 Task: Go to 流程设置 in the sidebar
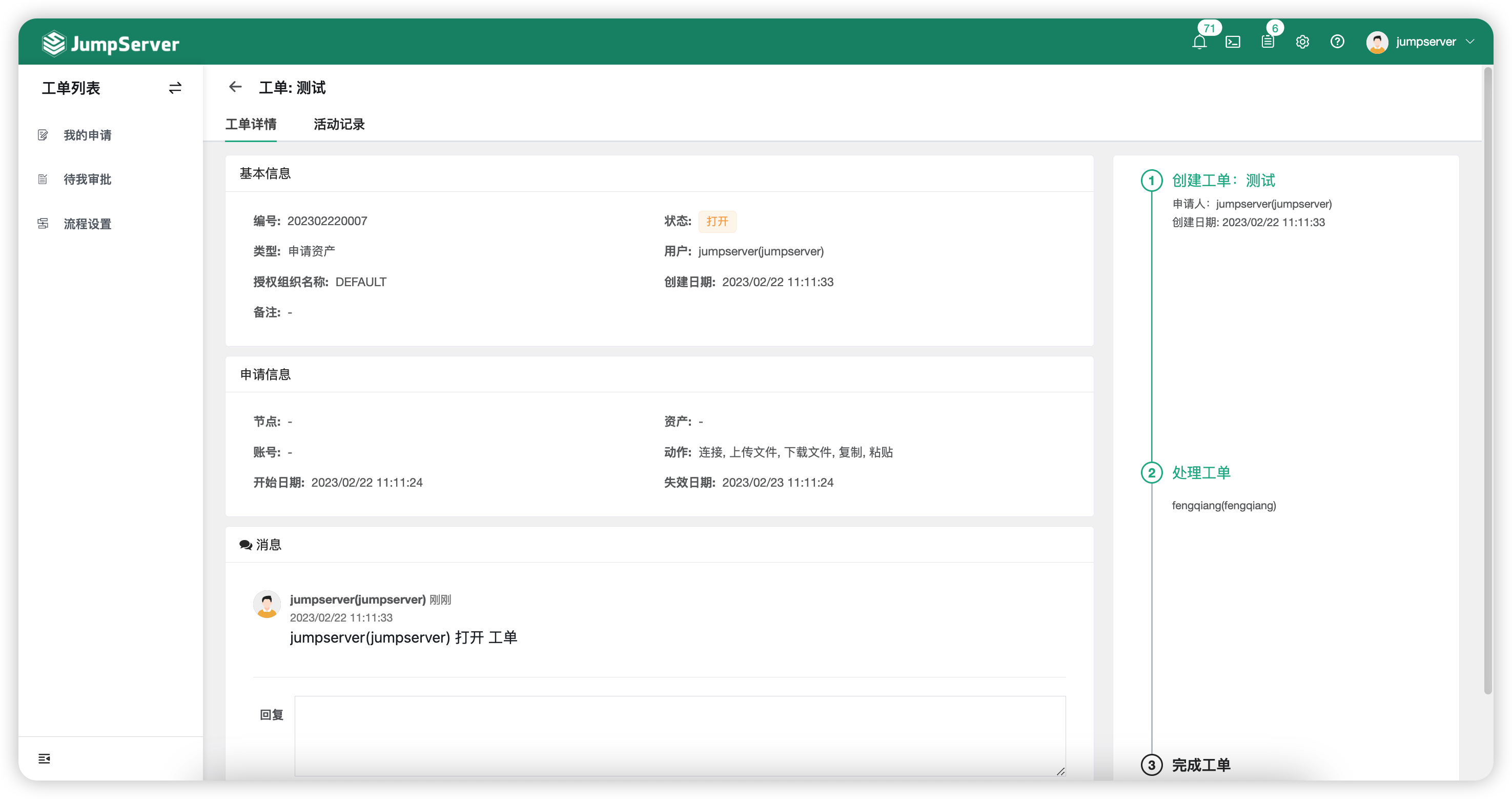88,224
